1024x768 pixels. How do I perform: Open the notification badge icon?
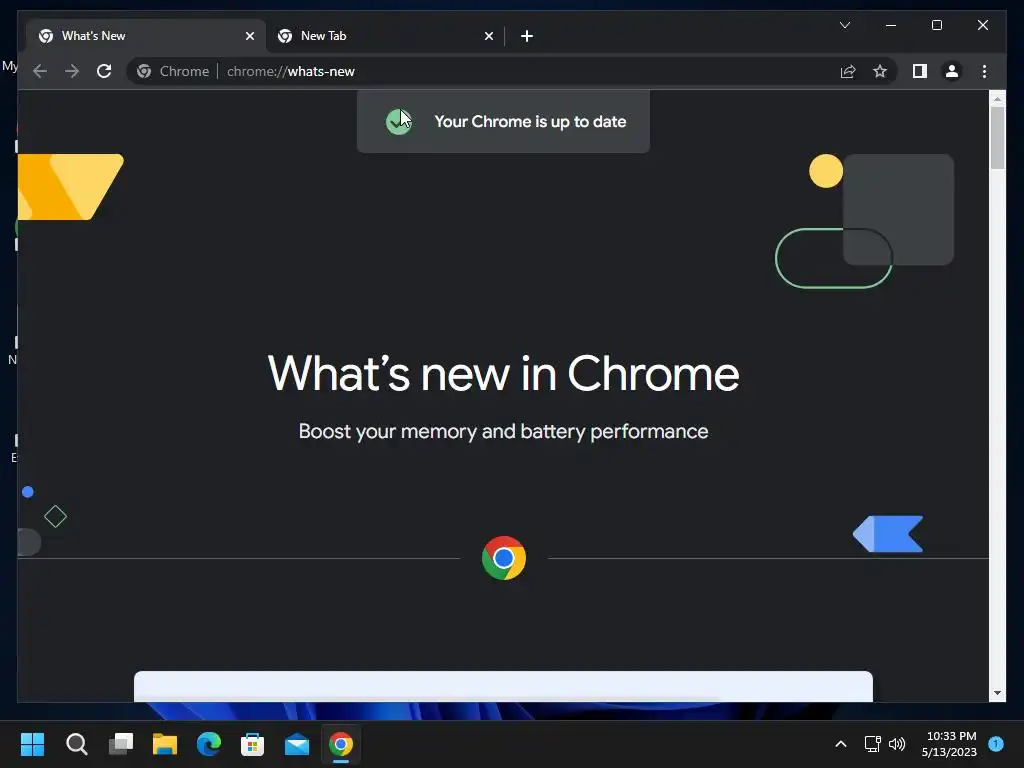pyautogui.click(x=996, y=744)
